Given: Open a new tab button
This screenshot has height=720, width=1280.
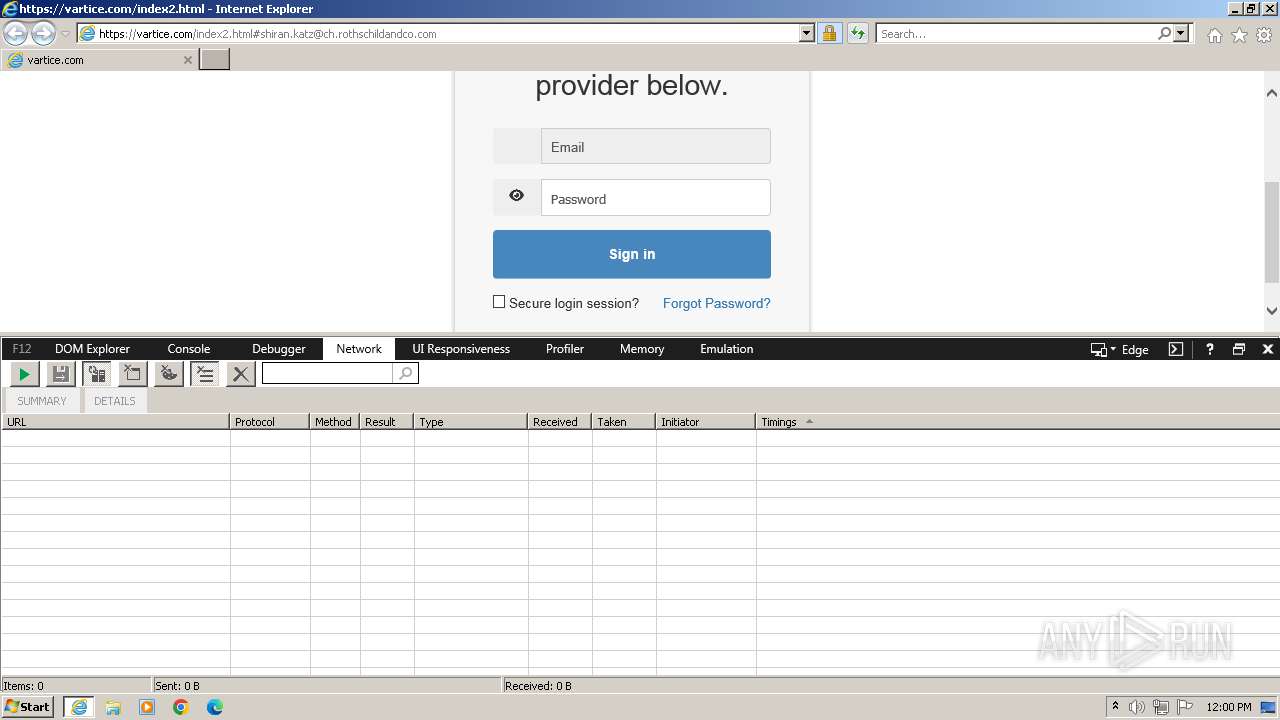Looking at the screenshot, I should [215, 59].
